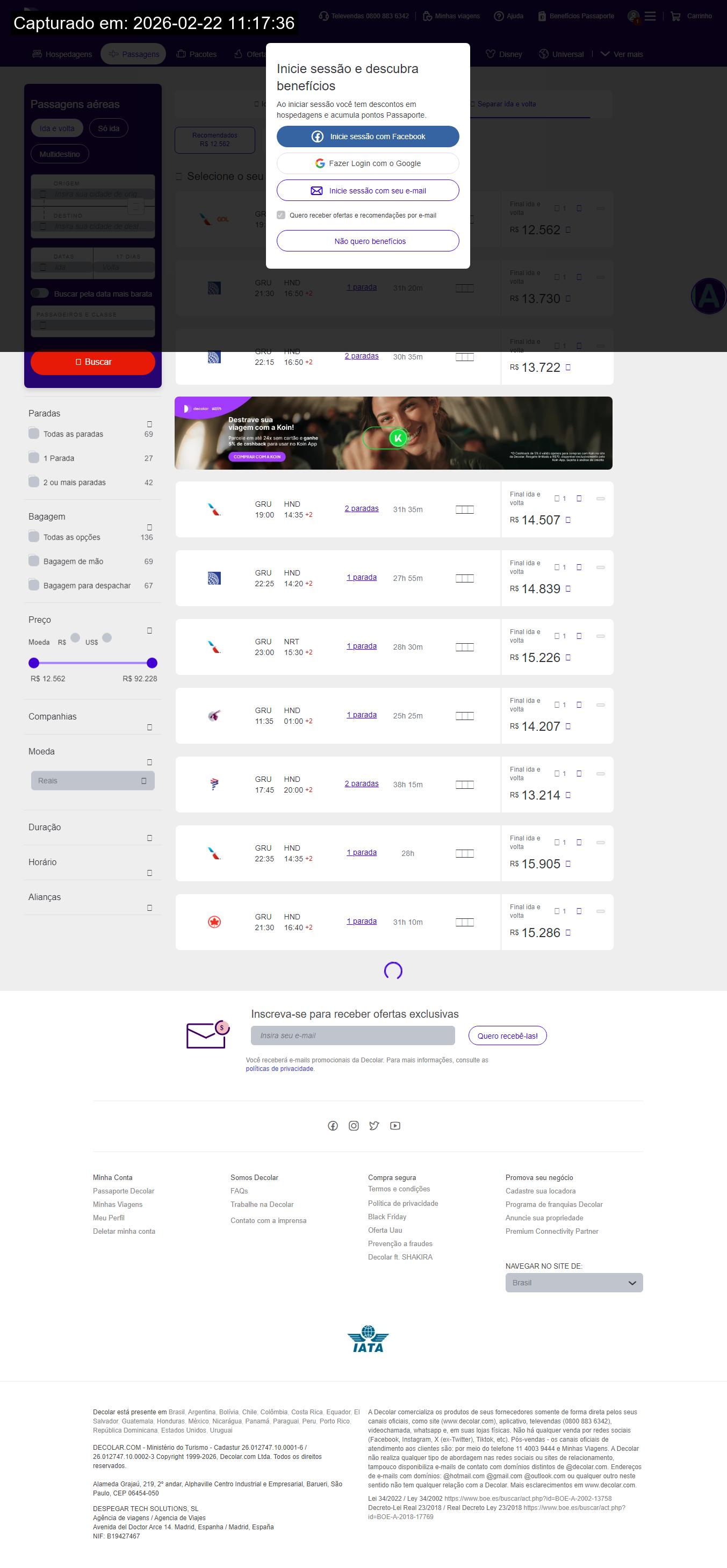Click 'Não quero benefícios' button
The width and height of the screenshot is (727, 1568).
(368, 241)
